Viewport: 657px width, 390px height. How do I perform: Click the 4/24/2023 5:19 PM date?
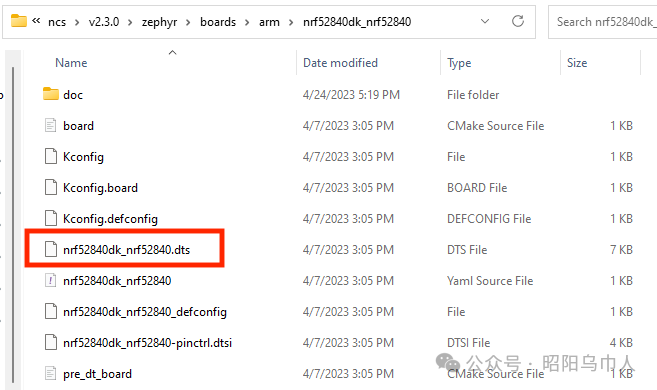point(351,95)
